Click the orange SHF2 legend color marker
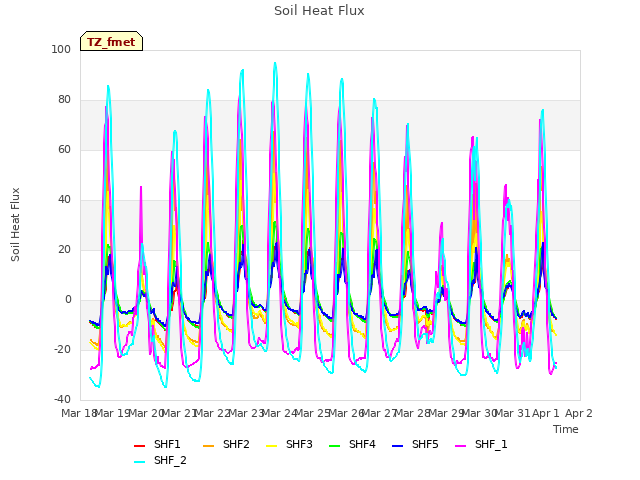 [209, 446]
